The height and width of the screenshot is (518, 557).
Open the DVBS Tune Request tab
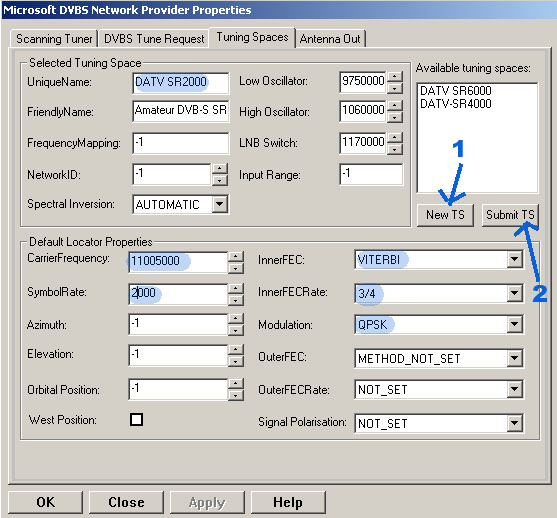point(154,38)
